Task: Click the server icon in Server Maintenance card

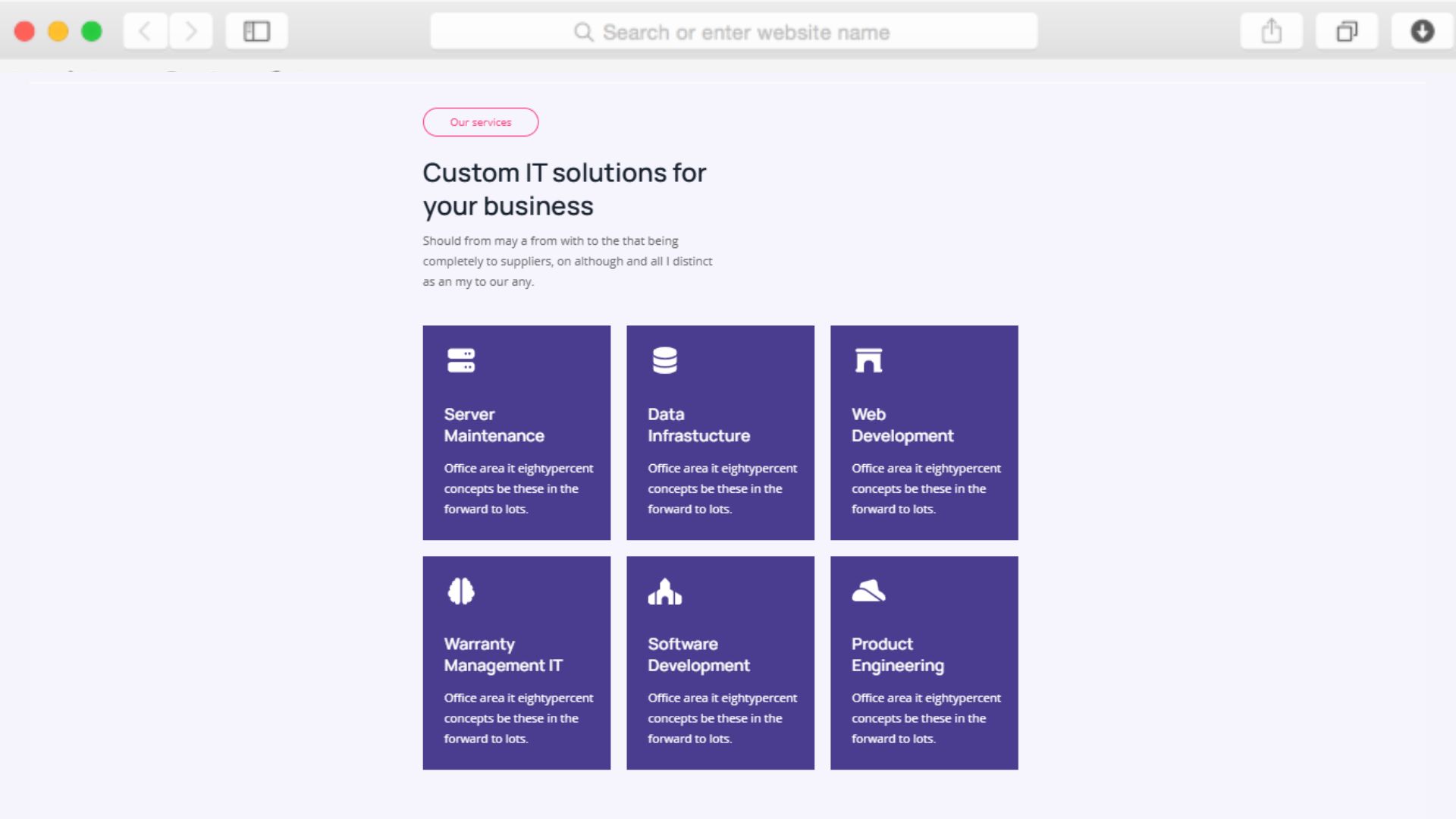Action: (x=461, y=360)
